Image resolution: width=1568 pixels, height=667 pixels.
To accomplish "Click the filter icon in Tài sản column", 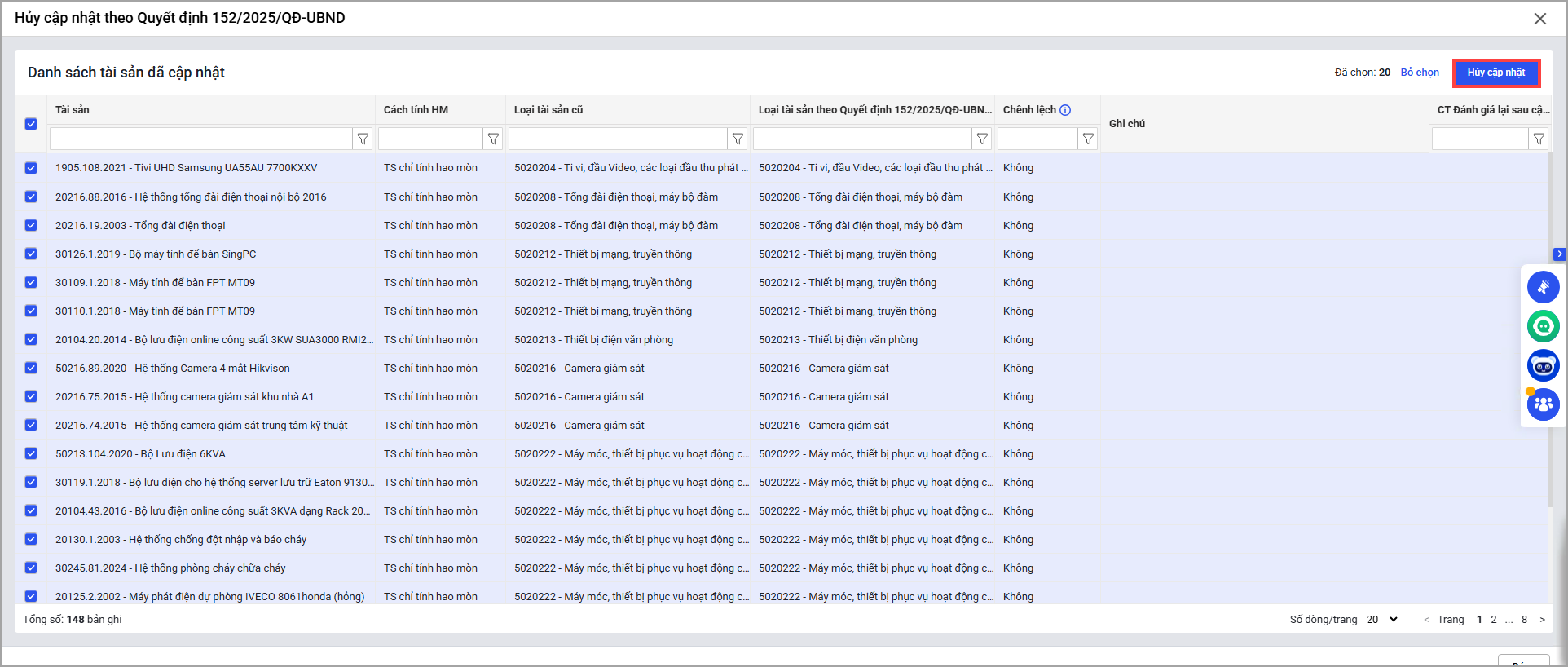I will pyautogui.click(x=363, y=139).
